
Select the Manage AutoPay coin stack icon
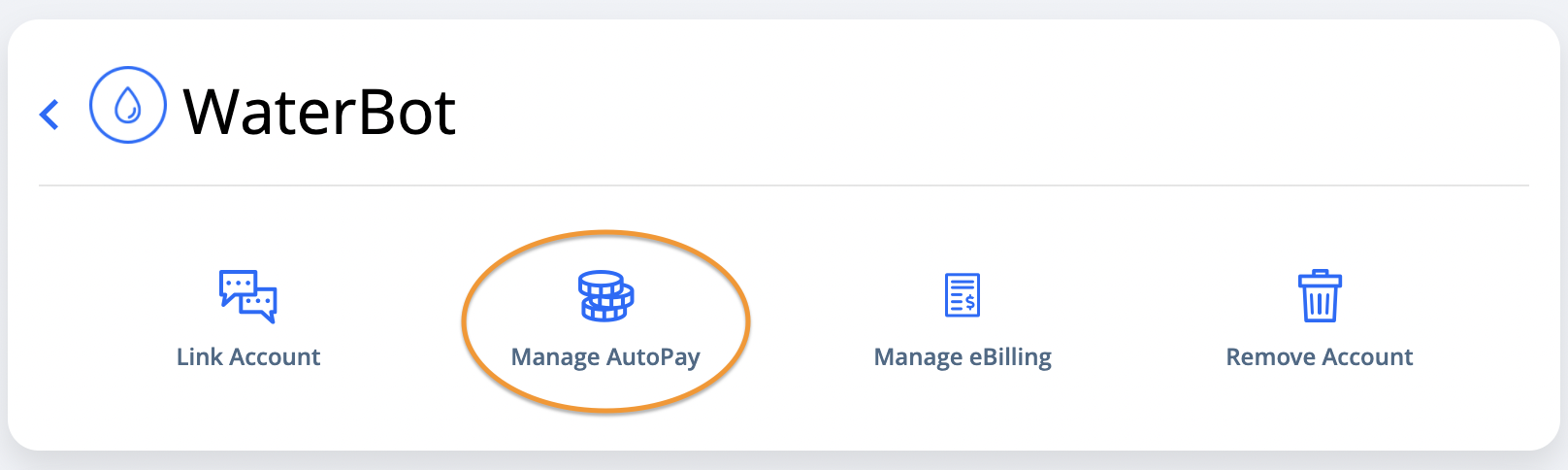pyautogui.click(x=605, y=296)
